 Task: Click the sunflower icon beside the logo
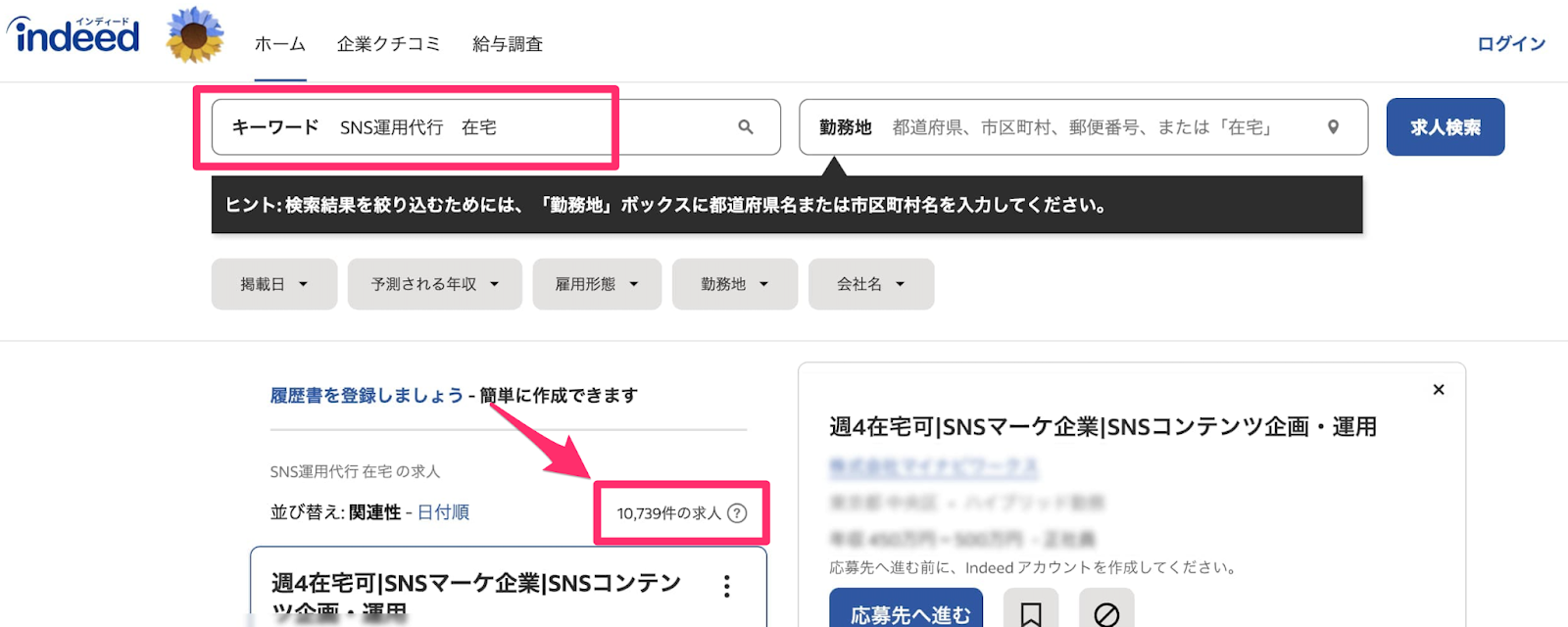(195, 34)
